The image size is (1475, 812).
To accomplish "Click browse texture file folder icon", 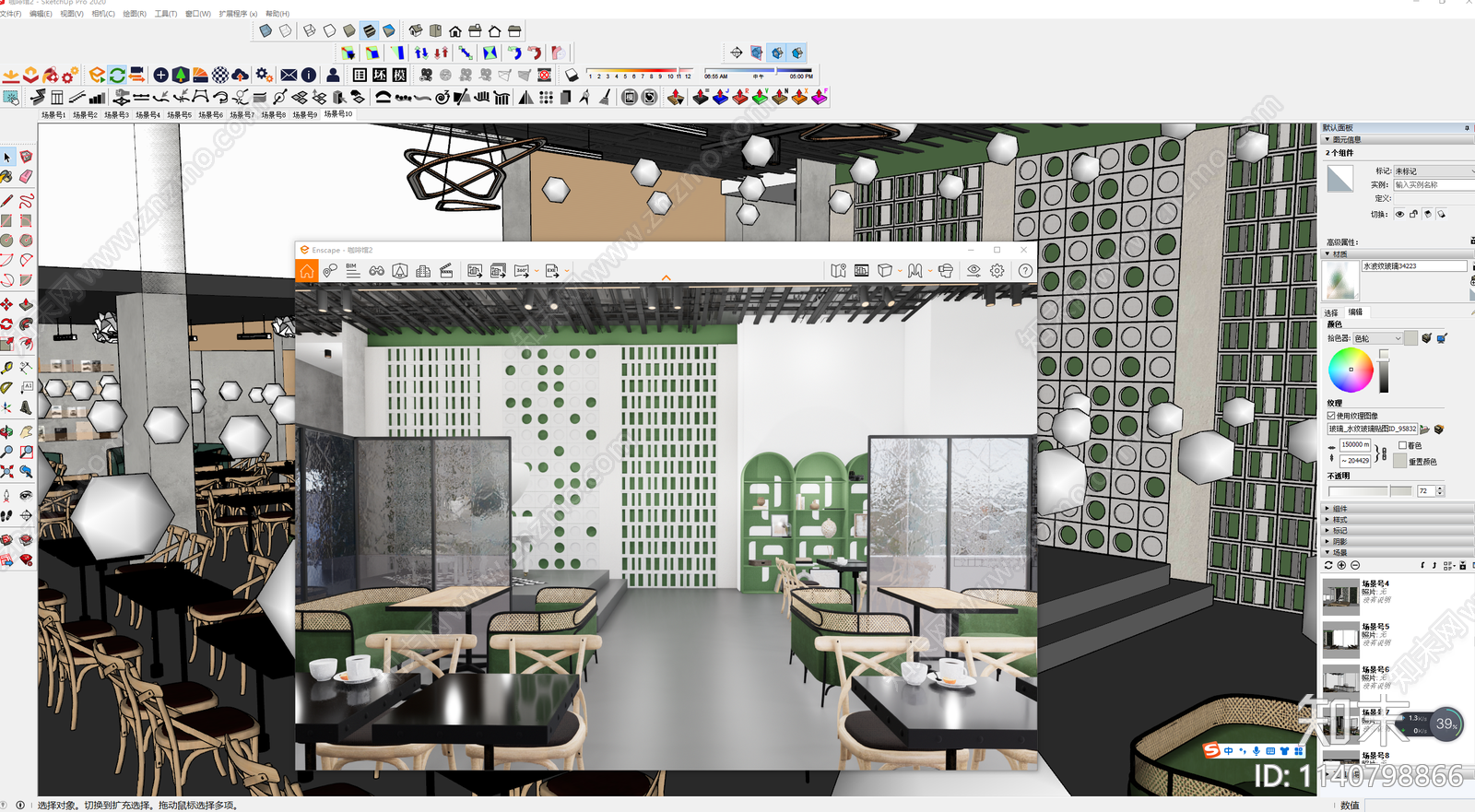I will [1425, 429].
